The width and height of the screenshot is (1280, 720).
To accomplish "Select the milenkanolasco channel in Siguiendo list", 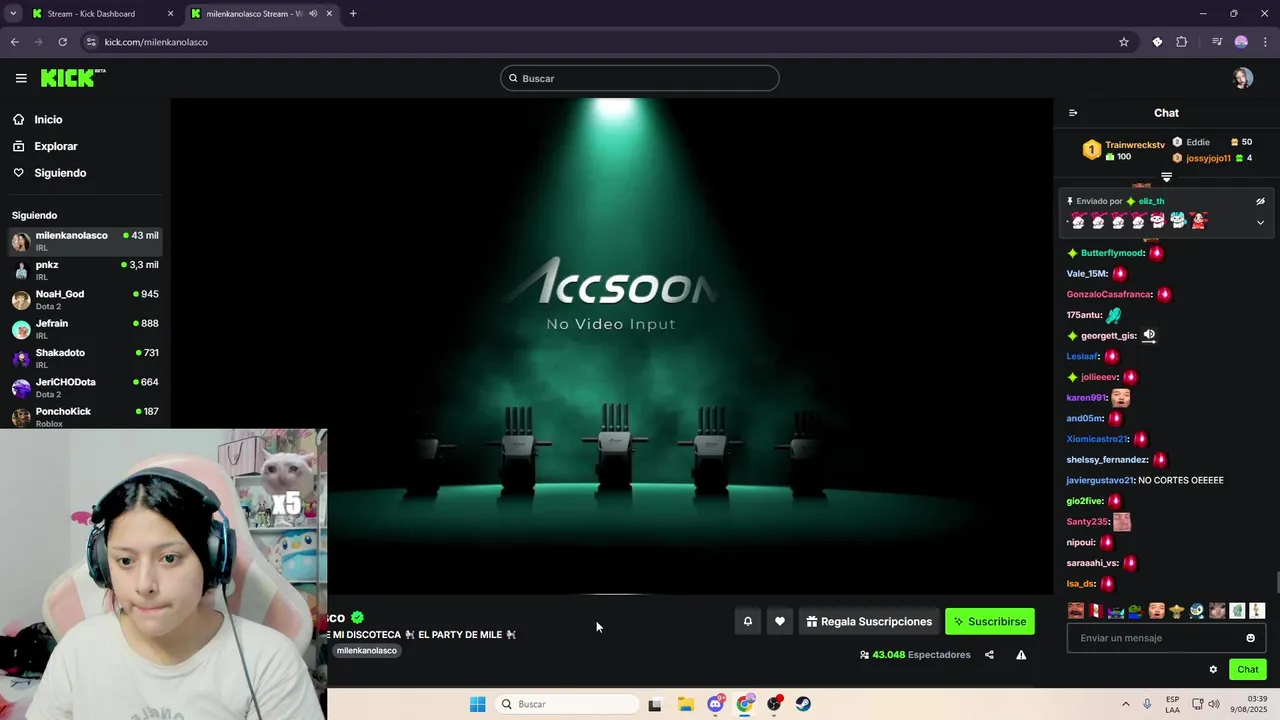I will (x=85, y=241).
